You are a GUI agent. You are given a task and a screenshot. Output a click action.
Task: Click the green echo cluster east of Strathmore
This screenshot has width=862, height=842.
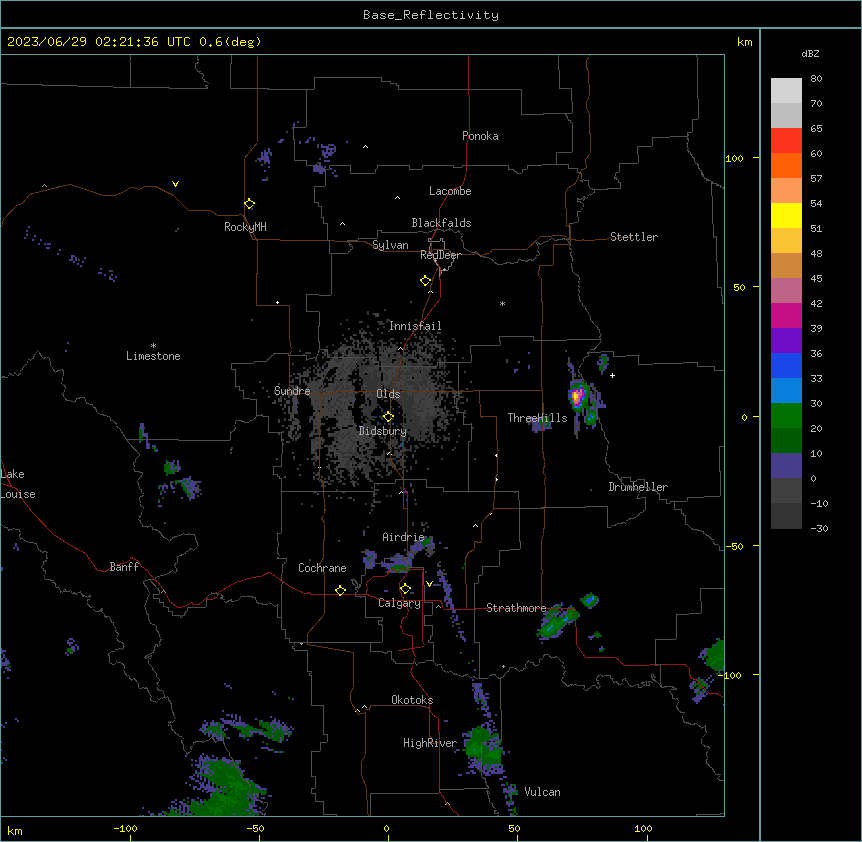coord(558,622)
